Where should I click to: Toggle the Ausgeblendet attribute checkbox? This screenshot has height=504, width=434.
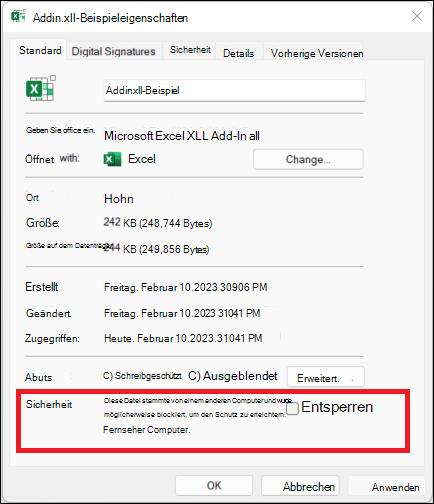click(194, 376)
